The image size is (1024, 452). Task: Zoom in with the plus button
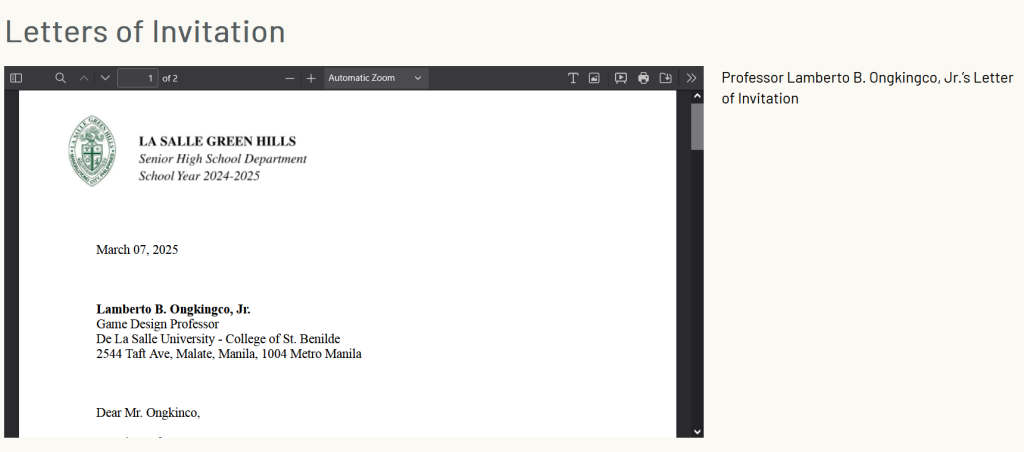click(311, 78)
